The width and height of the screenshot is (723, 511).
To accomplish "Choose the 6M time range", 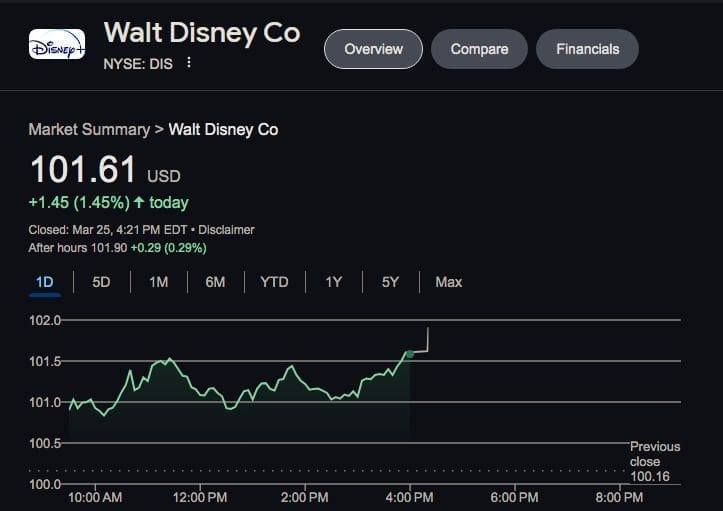I will pyautogui.click(x=215, y=282).
